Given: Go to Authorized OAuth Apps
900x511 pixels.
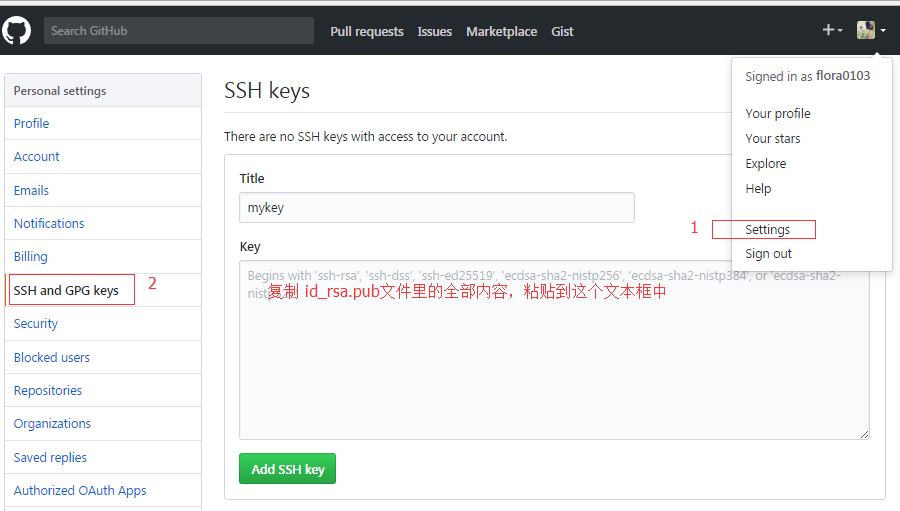Looking at the screenshot, I should (x=80, y=490).
